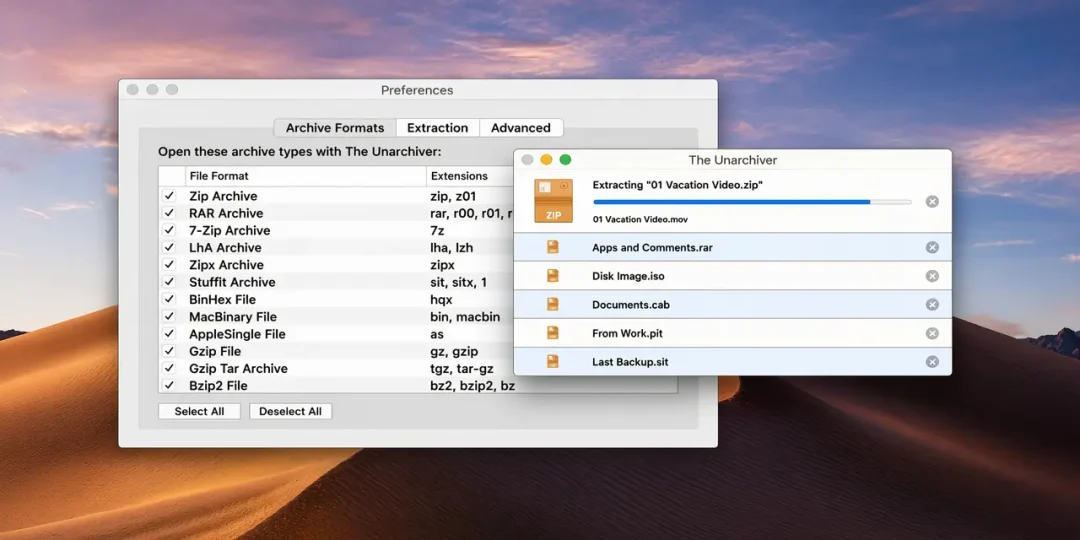
Task: Remove Apps and Comments.rar from queue
Action: pos(932,247)
